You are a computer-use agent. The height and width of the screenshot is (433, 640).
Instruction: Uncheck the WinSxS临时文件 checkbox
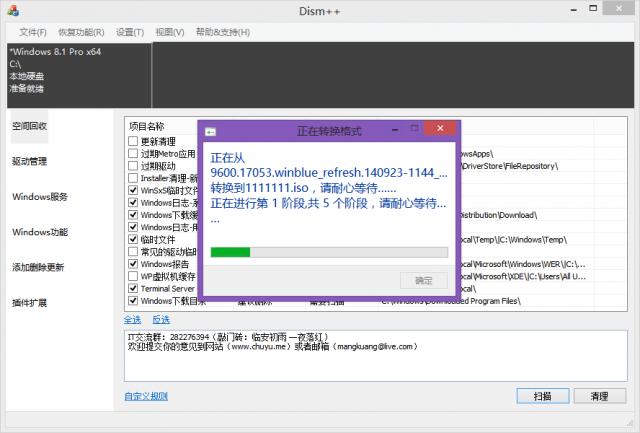click(x=133, y=190)
